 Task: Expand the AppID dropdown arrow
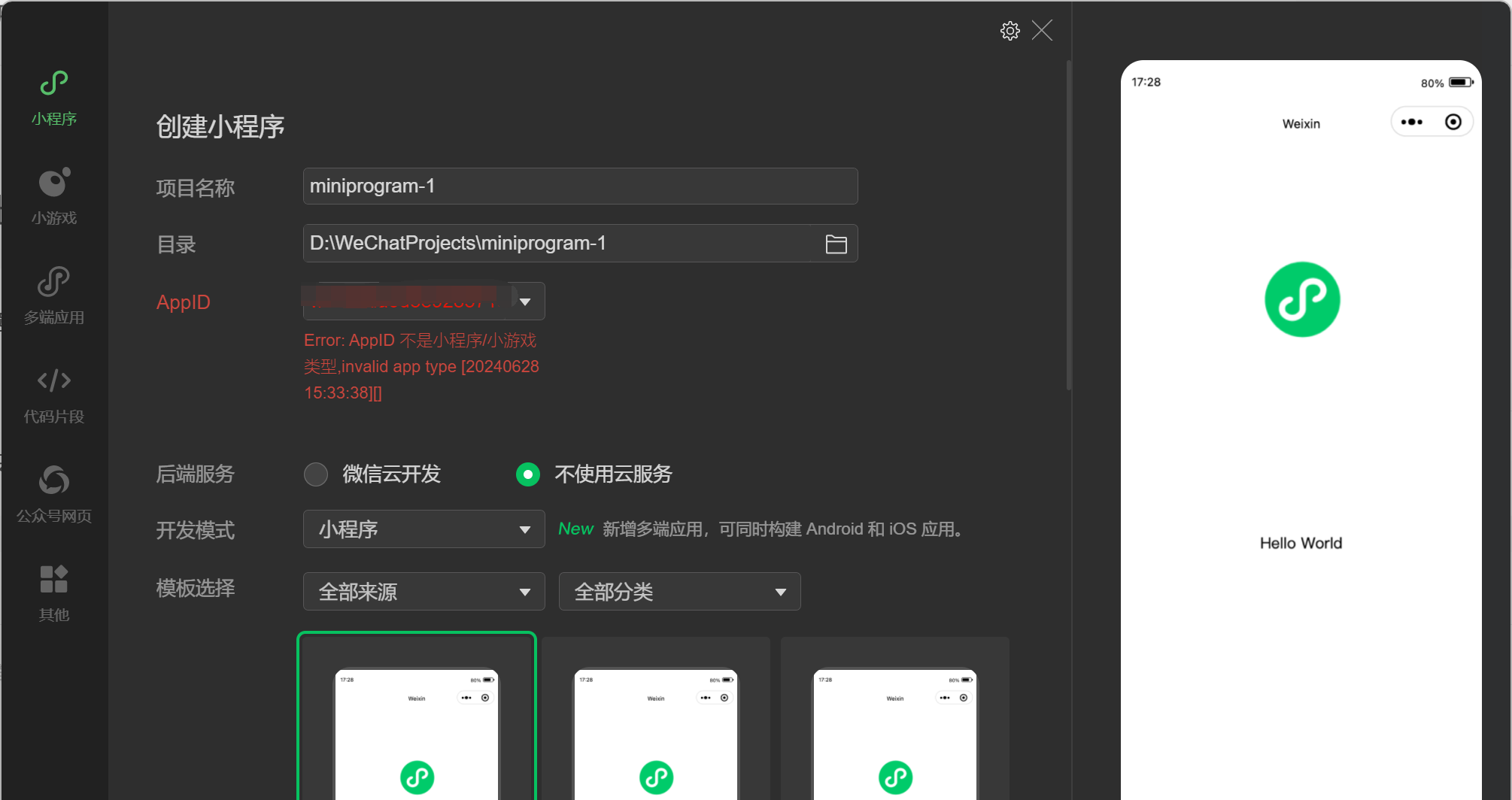525,302
